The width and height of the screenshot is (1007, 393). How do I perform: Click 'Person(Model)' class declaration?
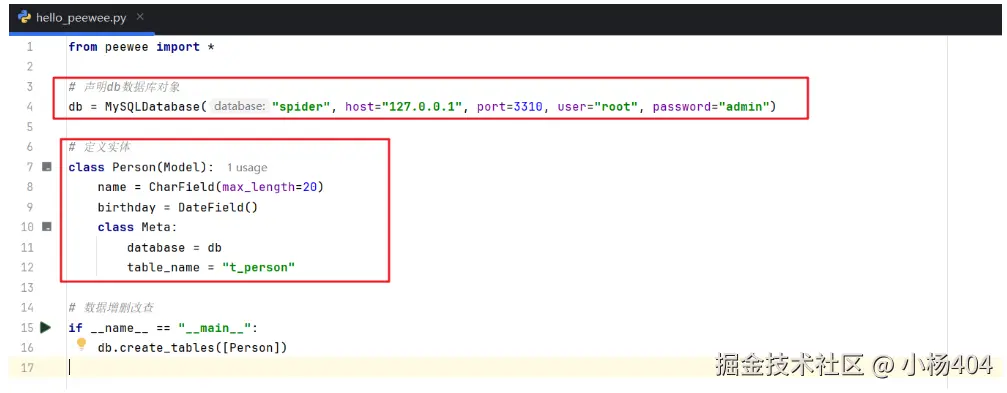[160, 168]
